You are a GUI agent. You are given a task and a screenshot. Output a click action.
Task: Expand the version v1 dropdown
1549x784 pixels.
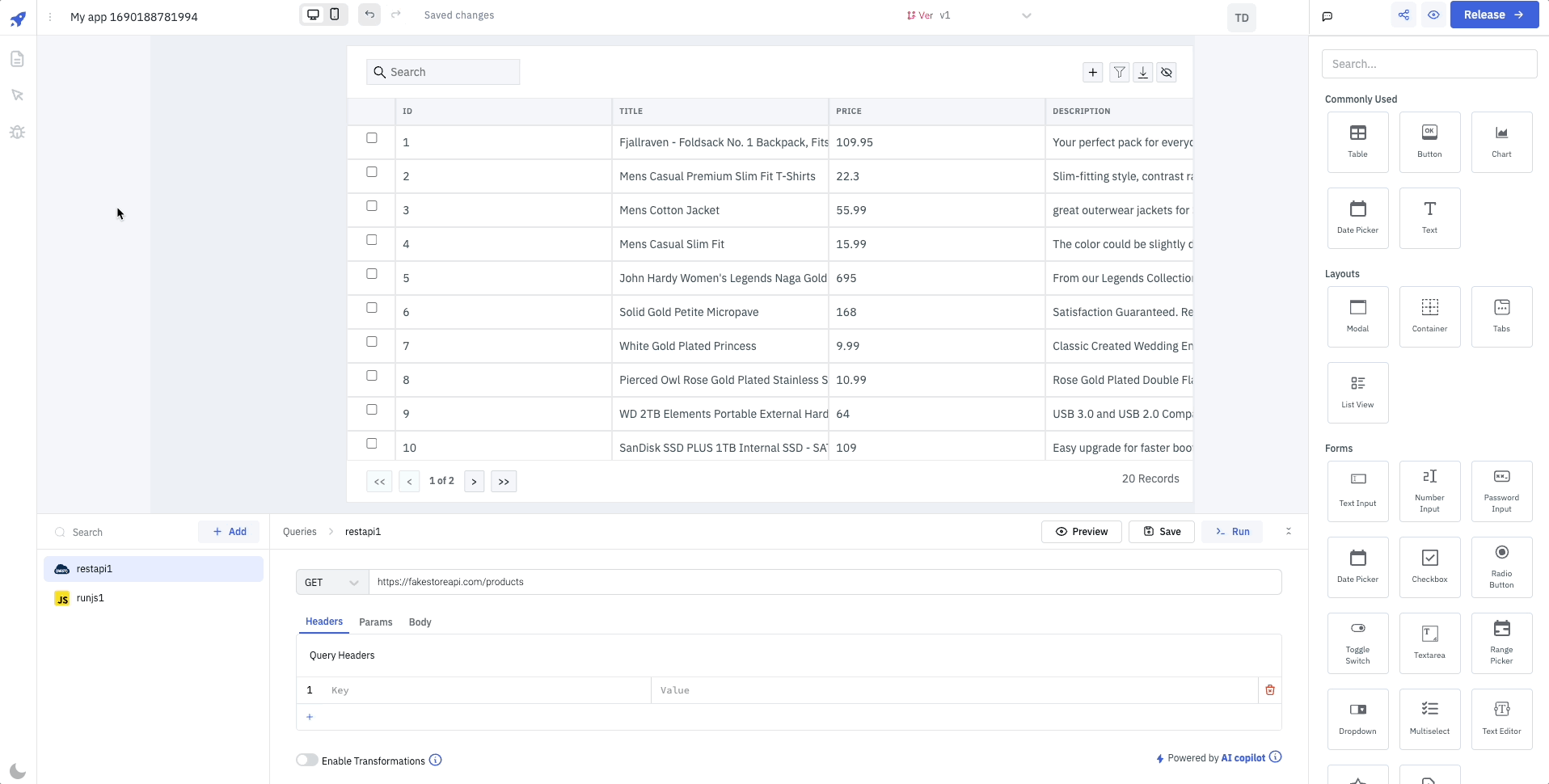pyautogui.click(x=1026, y=15)
